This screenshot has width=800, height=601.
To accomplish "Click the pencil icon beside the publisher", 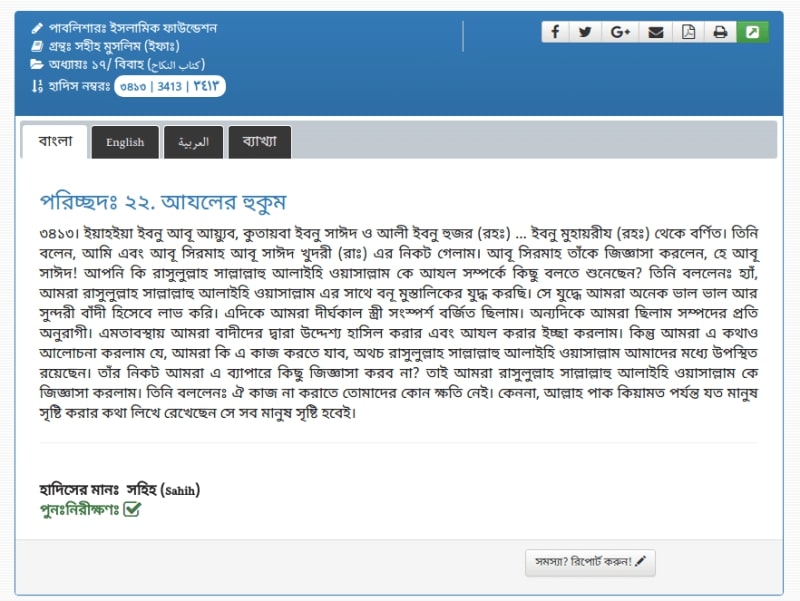I will click(x=37, y=28).
